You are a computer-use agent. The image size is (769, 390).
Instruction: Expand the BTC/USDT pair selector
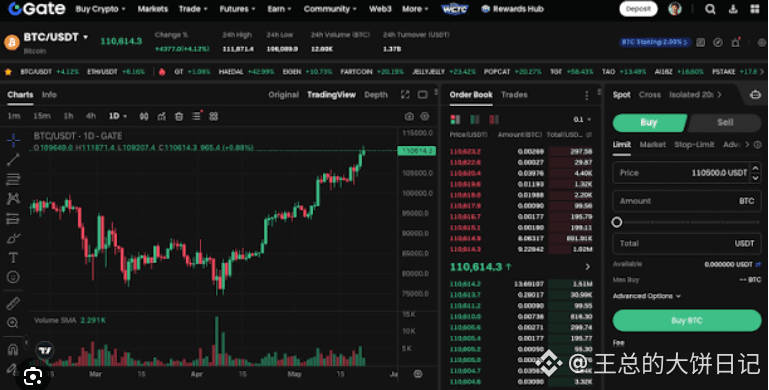click(x=85, y=37)
